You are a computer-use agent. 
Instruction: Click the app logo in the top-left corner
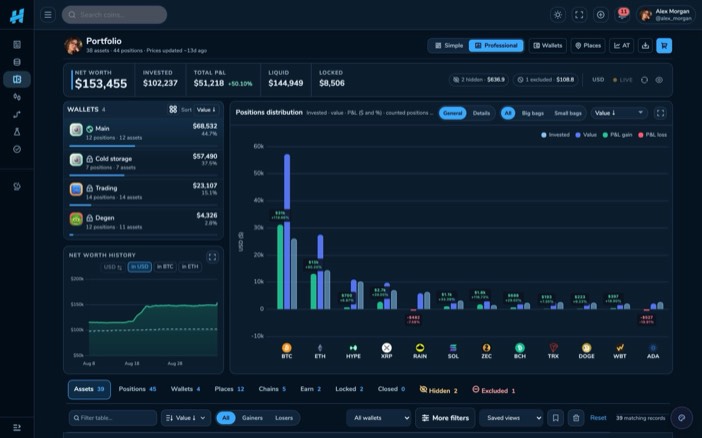coord(17,16)
